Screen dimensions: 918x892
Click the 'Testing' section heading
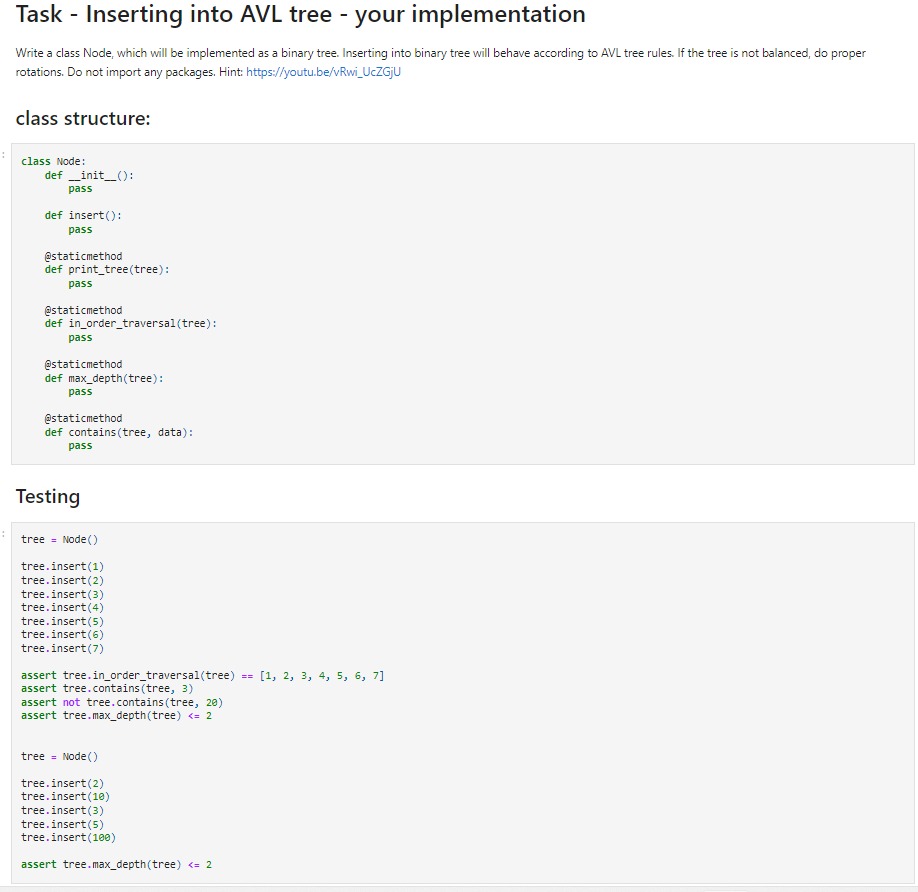tap(47, 496)
